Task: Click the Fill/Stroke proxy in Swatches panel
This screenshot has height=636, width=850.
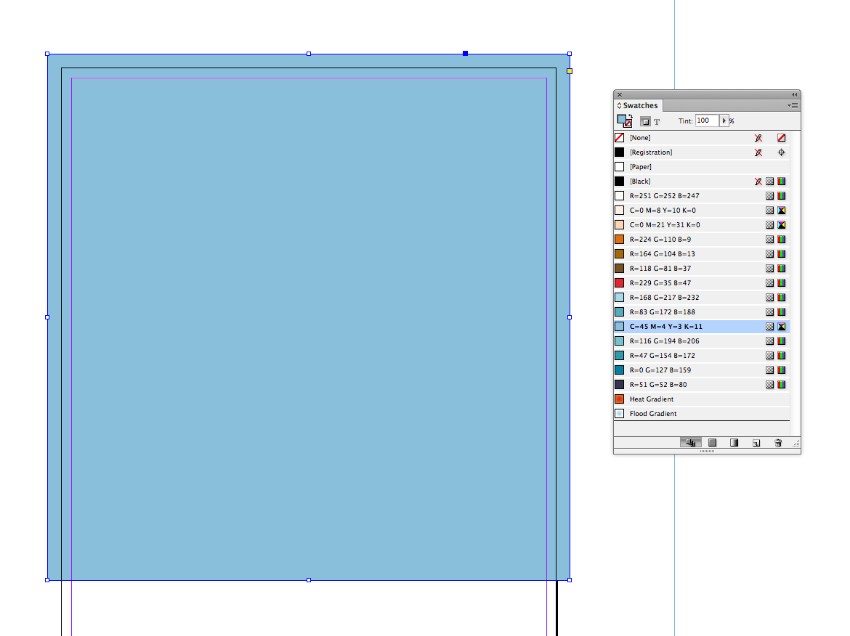Action: coord(624,121)
